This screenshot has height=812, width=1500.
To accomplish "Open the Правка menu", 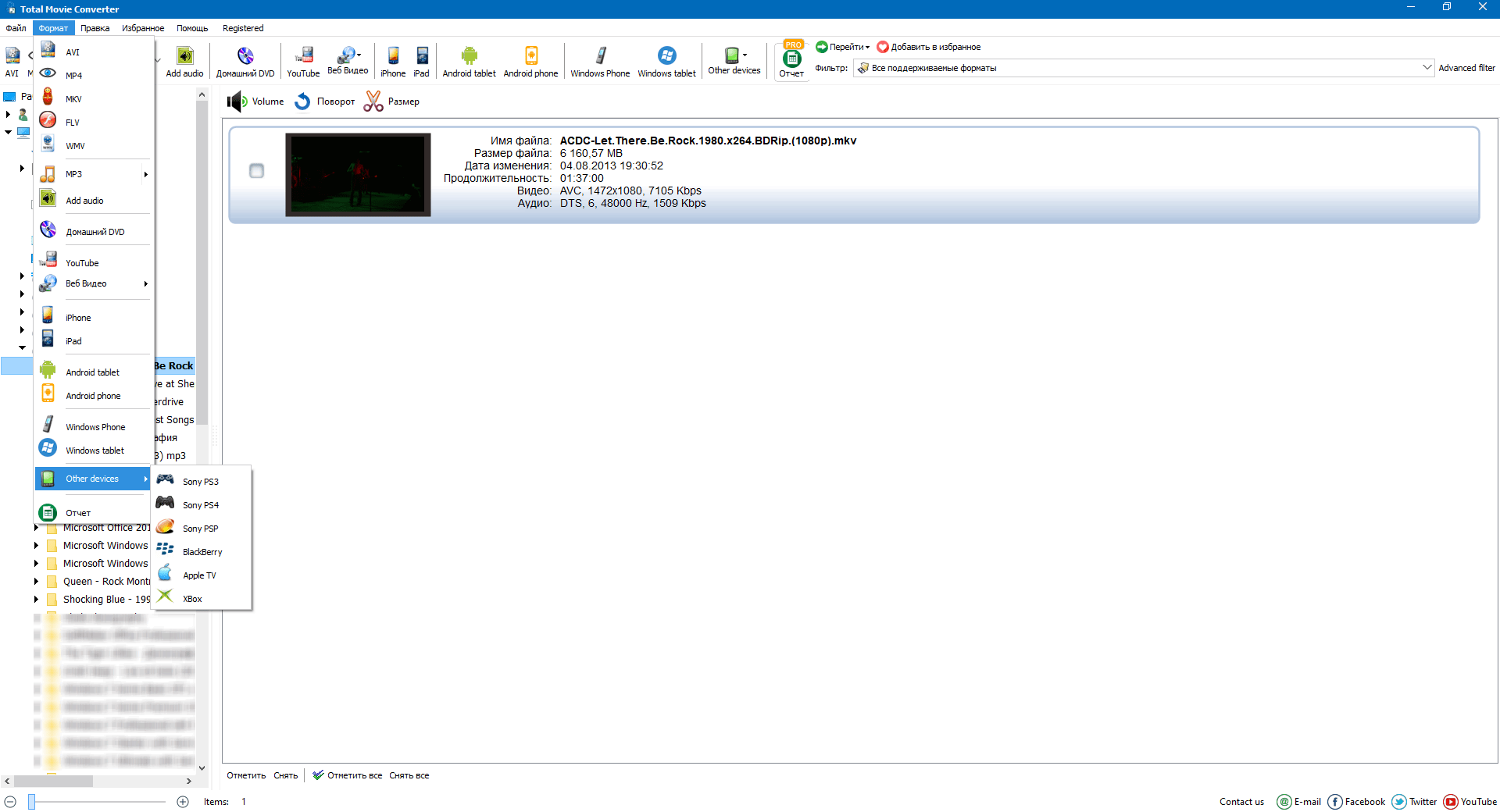I will pyautogui.click(x=95, y=28).
